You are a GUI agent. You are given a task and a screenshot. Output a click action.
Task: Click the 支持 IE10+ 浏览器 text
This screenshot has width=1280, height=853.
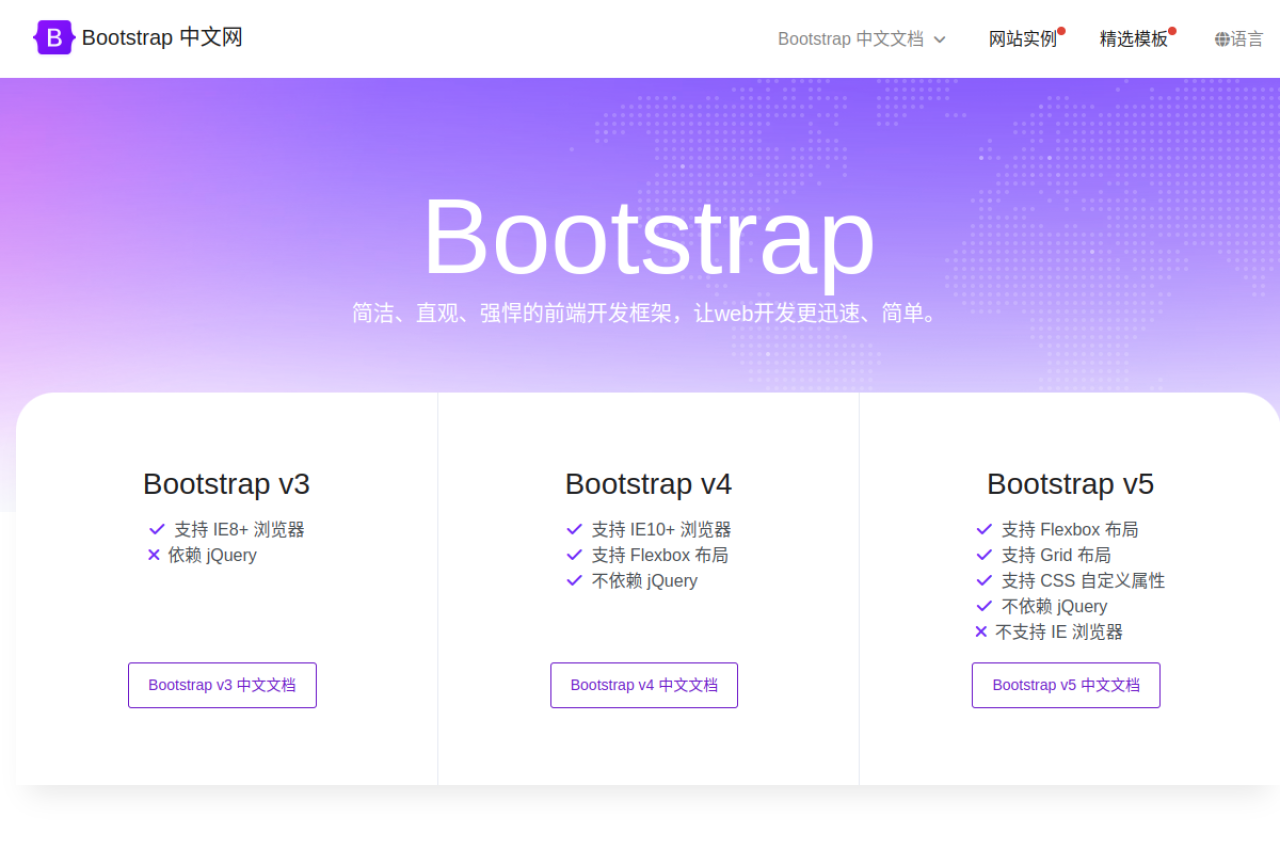pos(661,530)
